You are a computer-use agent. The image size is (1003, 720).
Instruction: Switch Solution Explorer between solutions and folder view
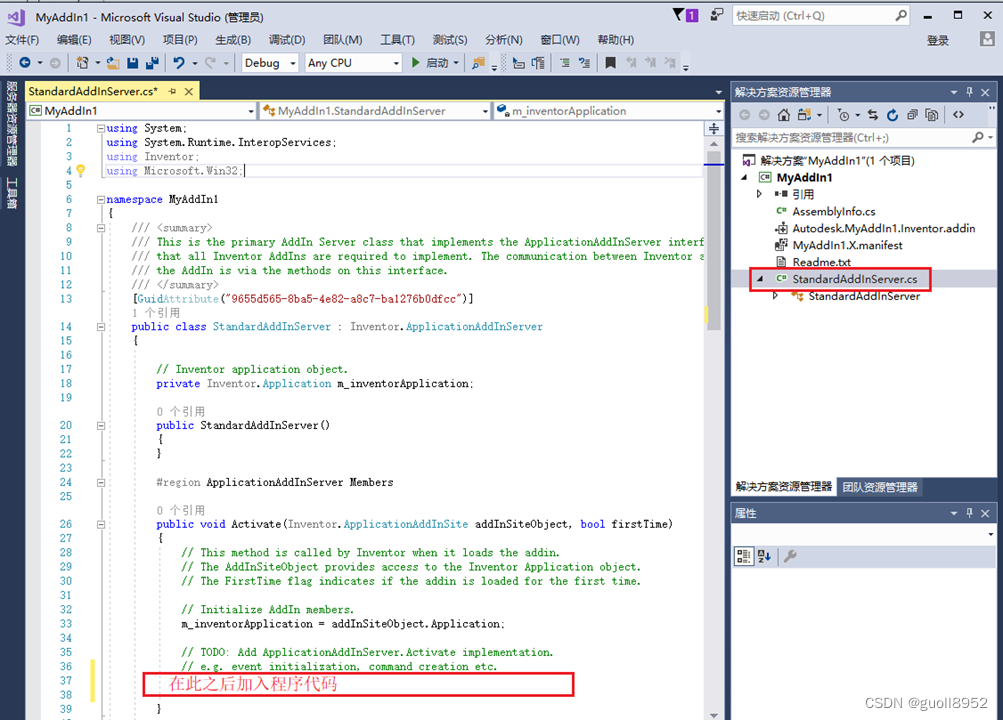click(x=804, y=115)
